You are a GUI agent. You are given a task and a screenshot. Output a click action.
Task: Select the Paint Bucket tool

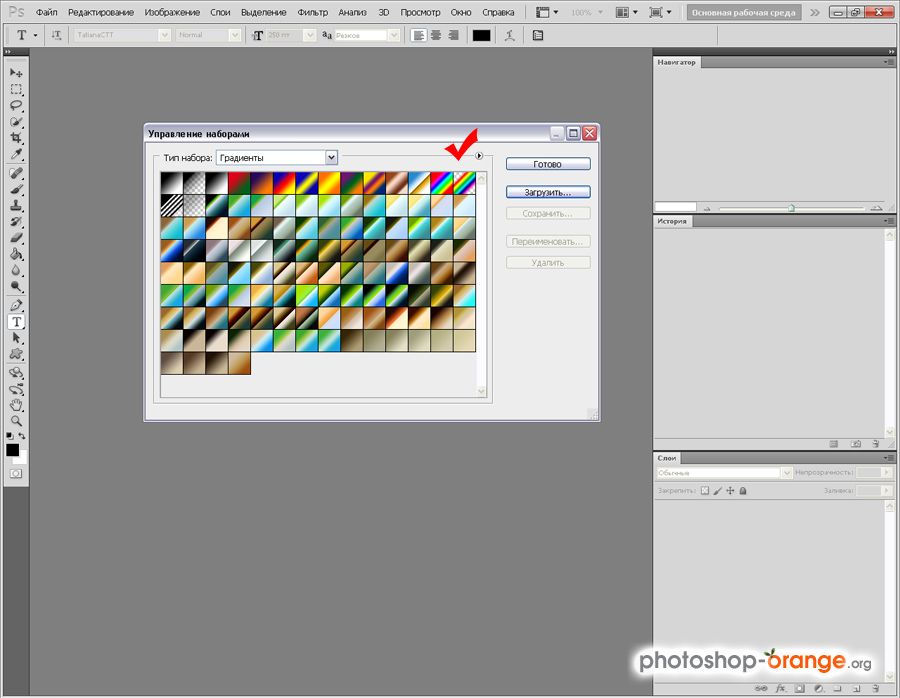pos(16,254)
